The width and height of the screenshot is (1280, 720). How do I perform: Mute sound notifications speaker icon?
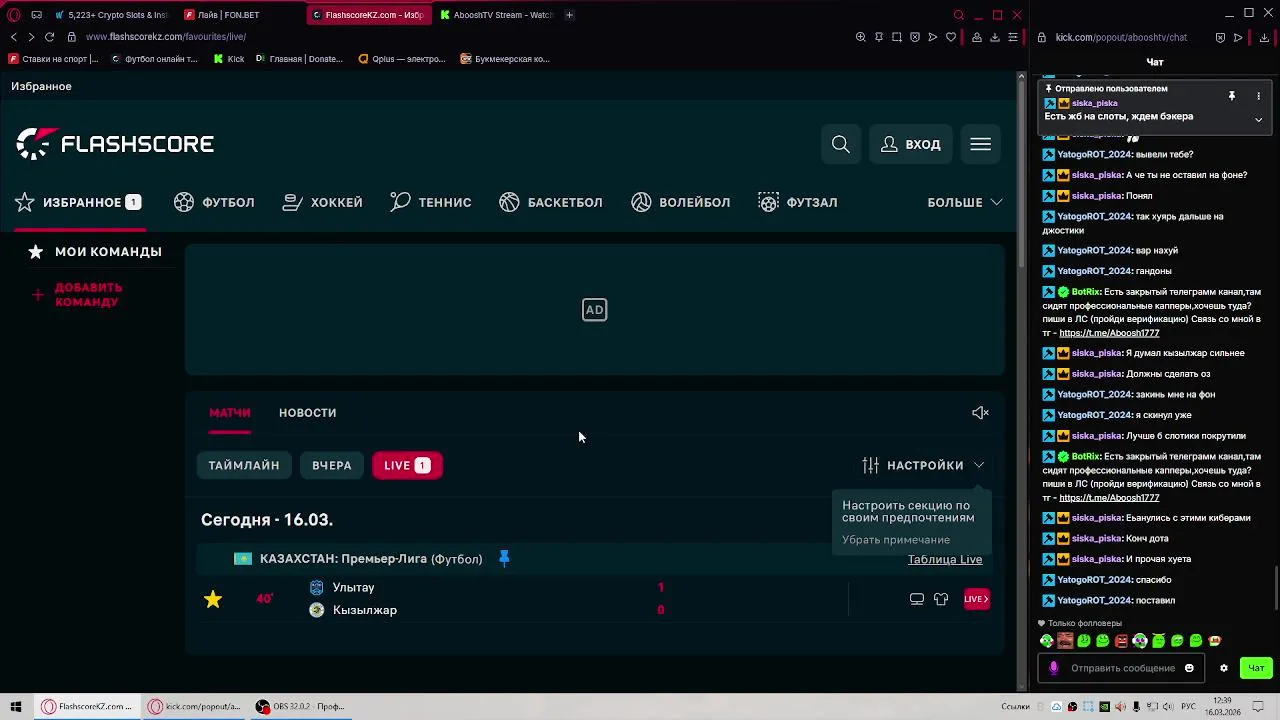pos(980,413)
